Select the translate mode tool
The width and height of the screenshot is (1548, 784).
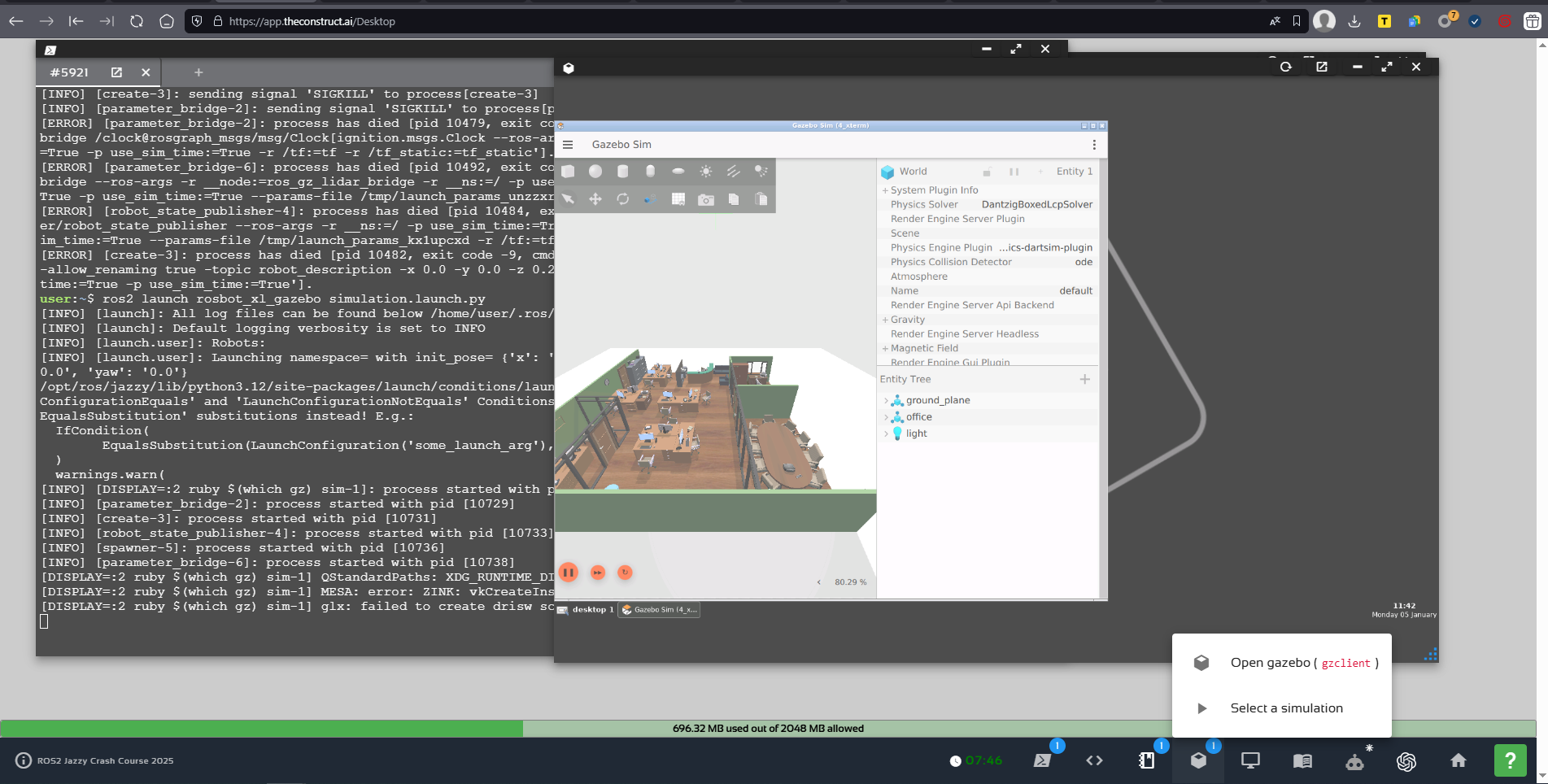(x=595, y=199)
